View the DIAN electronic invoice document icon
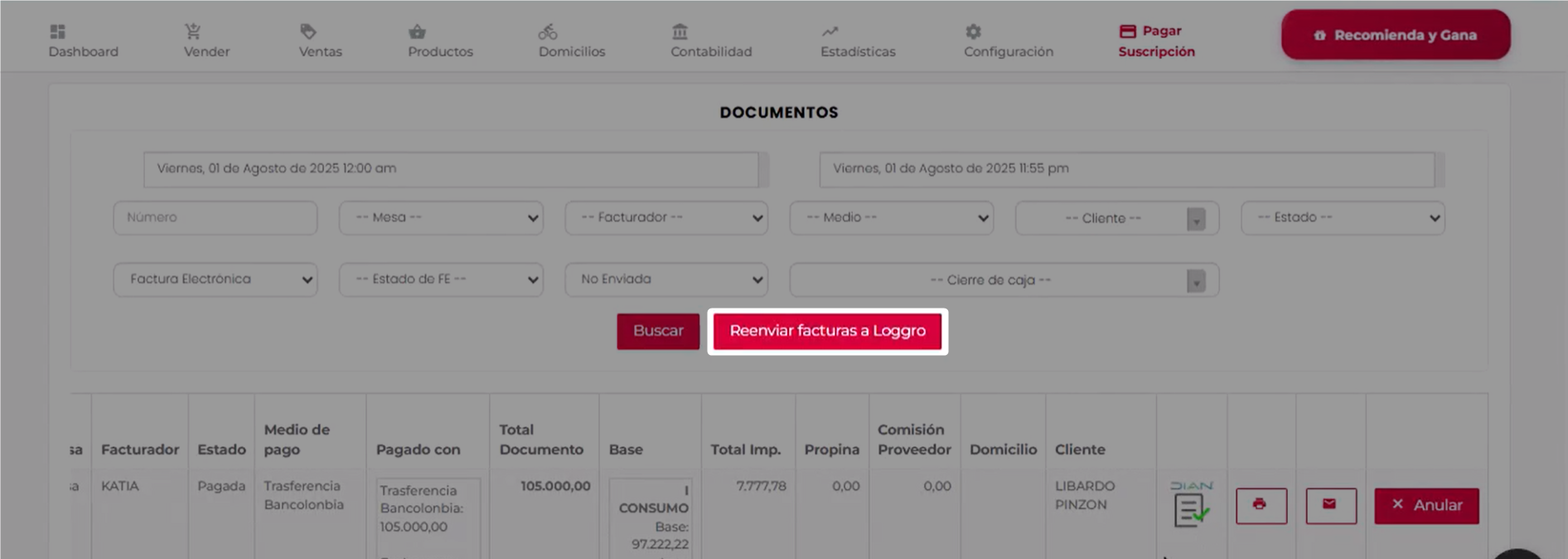Screen dimensions: 1568x559 (x=1191, y=503)
